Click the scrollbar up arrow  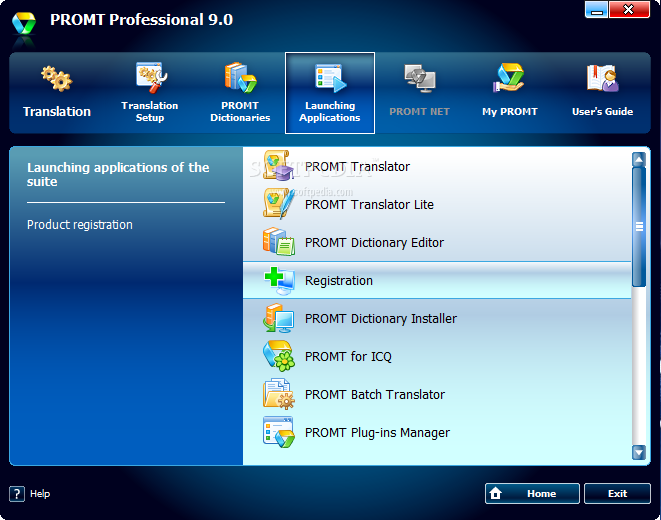639,159
